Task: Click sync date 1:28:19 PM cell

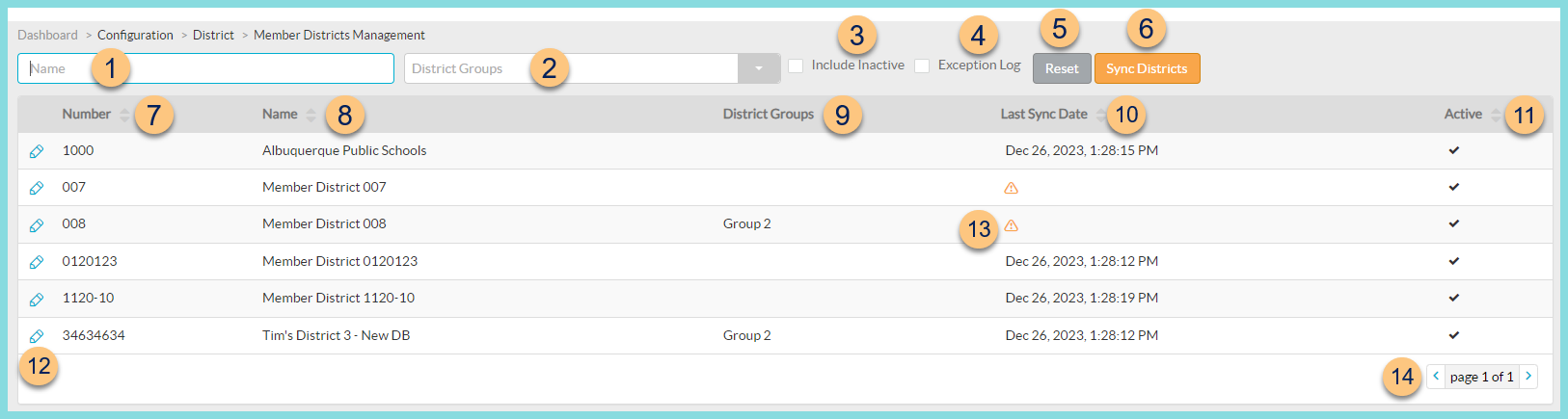Action: (1082, 298)
